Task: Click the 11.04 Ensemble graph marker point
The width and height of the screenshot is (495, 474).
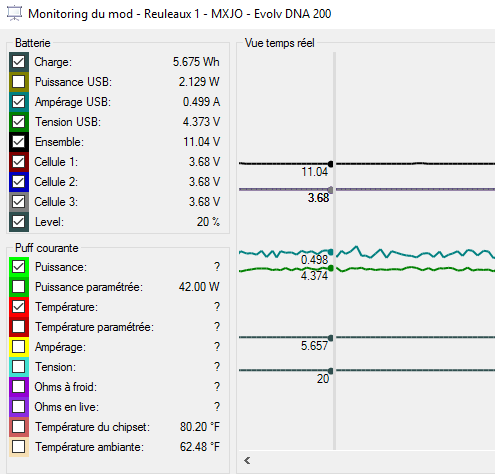Action: coord(330,164)
